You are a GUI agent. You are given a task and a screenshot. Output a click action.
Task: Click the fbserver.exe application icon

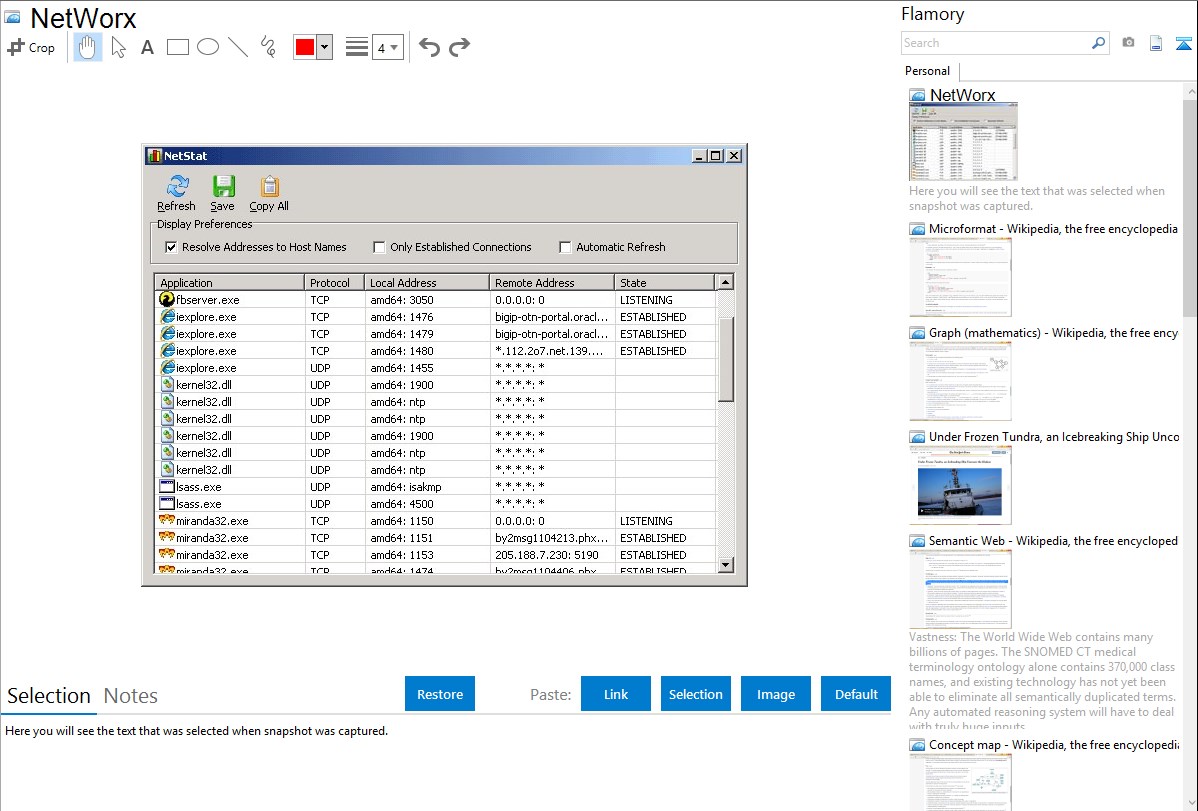pyautogui.click(x=167, y=299)
